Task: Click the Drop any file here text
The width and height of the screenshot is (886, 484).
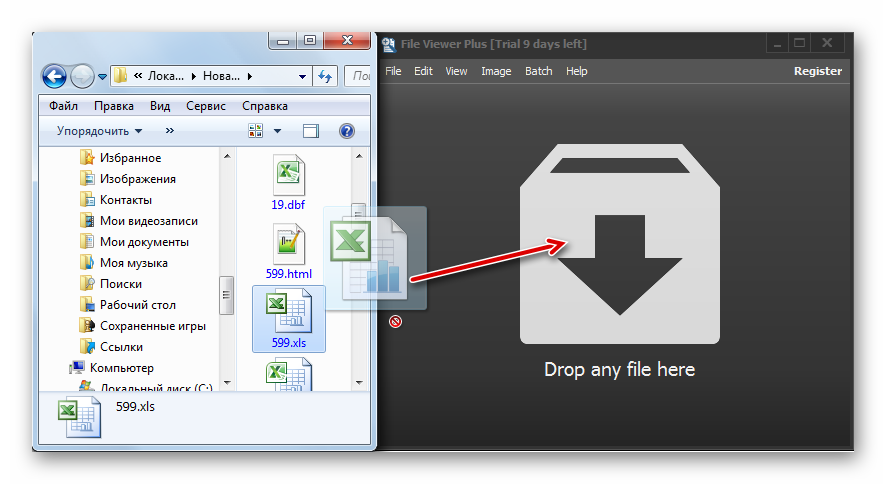Action: tap(619, 369)
